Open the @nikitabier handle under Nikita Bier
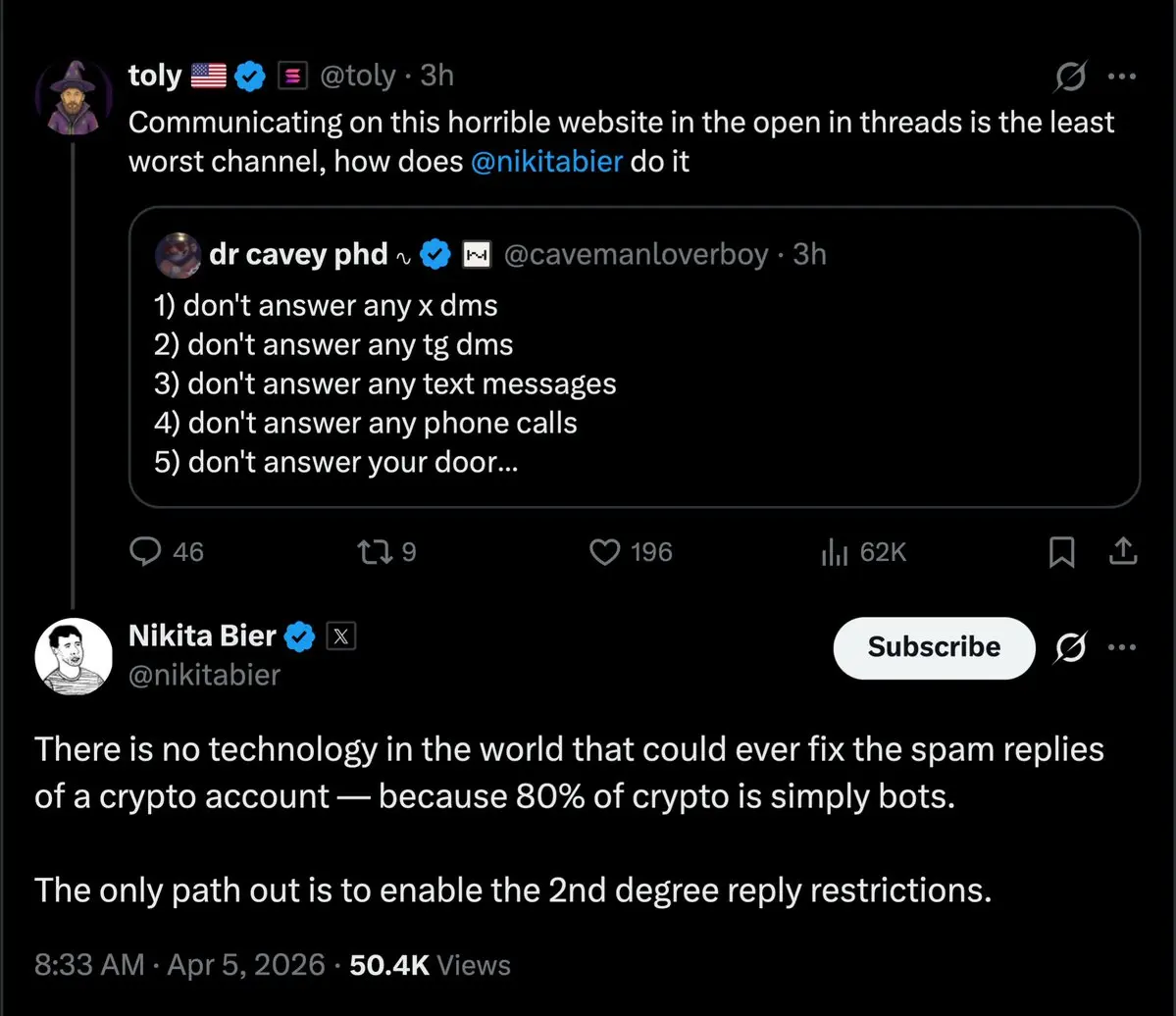 (x=204, y=675)
